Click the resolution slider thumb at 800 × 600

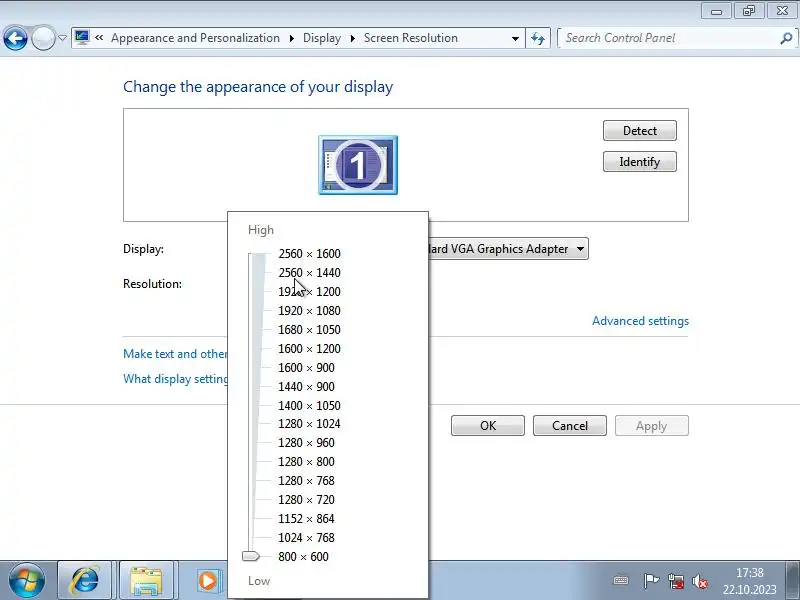251,556
